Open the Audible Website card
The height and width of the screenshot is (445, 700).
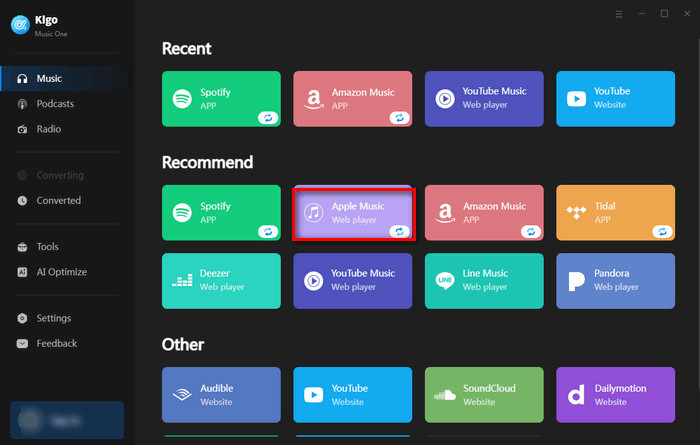tap(221, 395)
